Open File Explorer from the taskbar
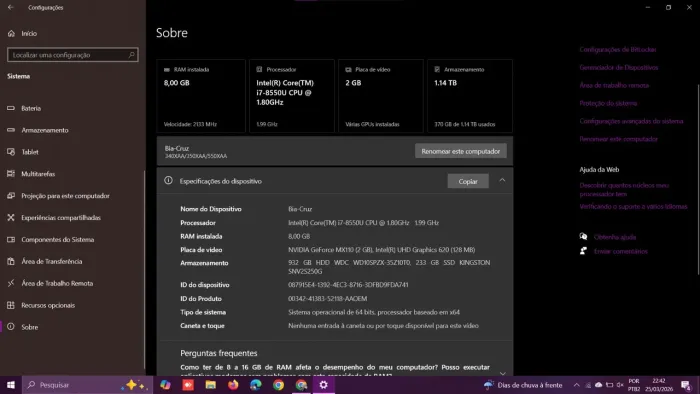Image resolution: width=700 pixels, height=394 pixels. pyautogui.click(x=211, y=385)
